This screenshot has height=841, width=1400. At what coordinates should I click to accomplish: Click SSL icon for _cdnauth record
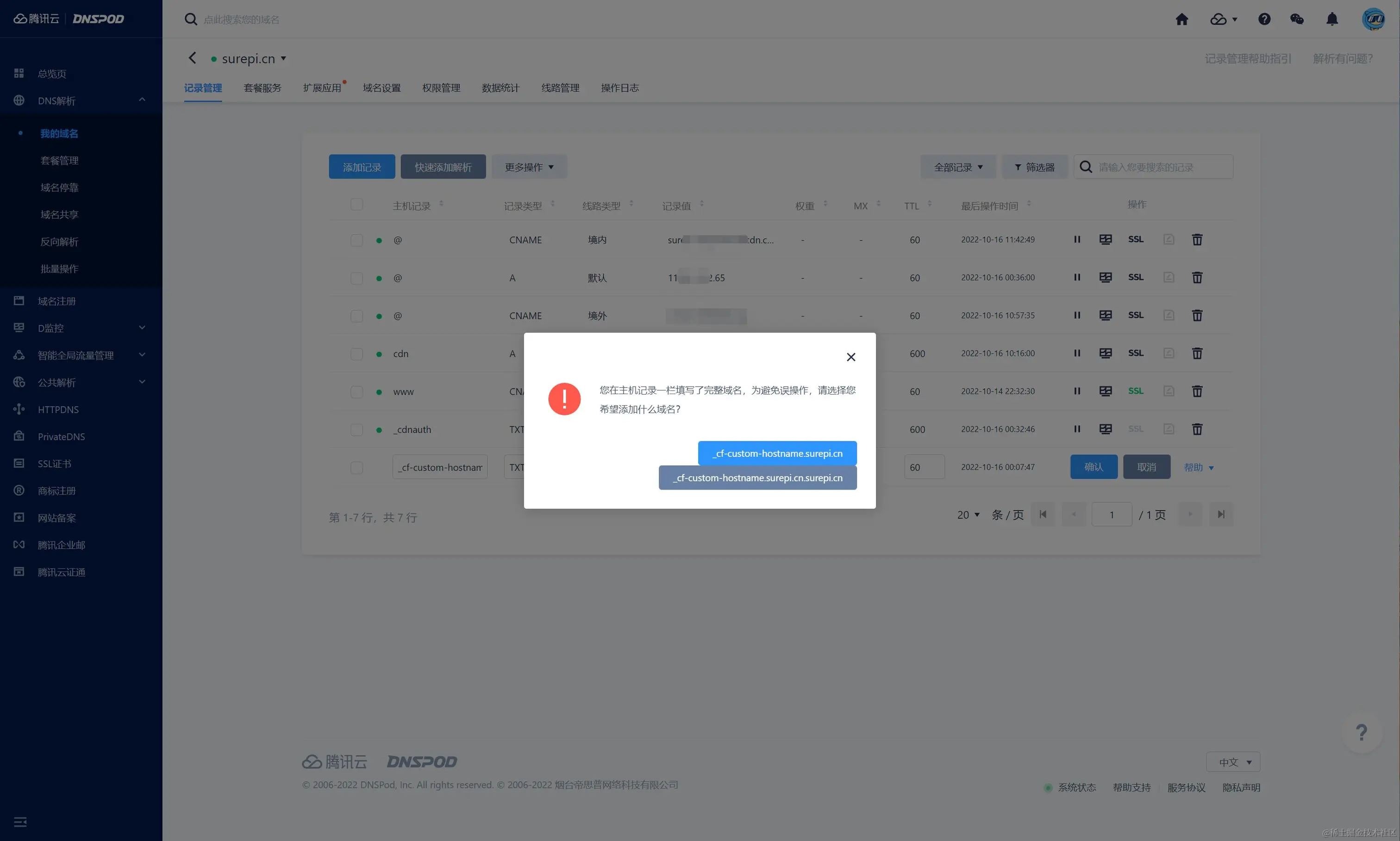pos(1135,429)
